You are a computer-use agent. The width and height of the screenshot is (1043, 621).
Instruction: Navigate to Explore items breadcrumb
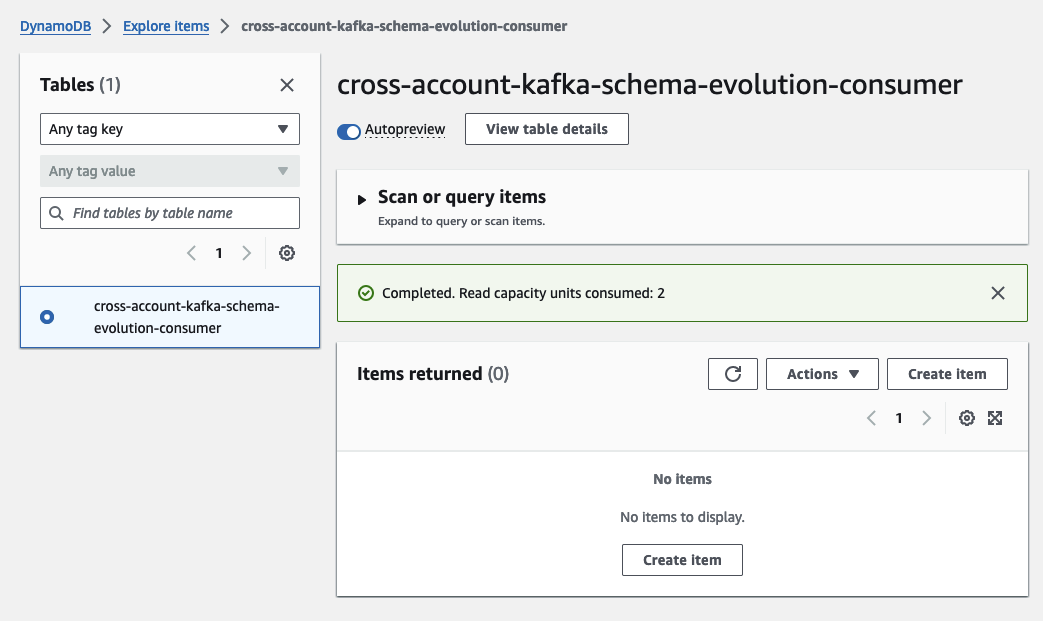[x=166, y=26]
